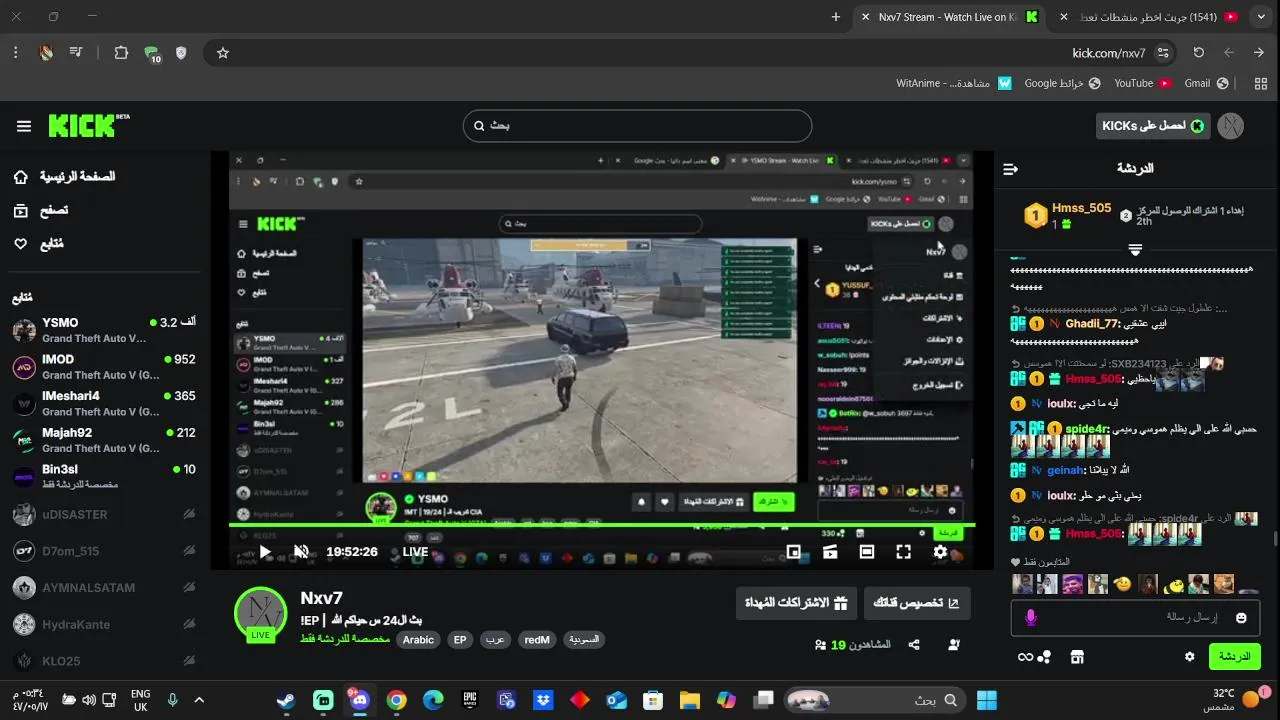Open IMeshari4 channel in following list
Screen dimensions: 1280x720
point(104,403)
